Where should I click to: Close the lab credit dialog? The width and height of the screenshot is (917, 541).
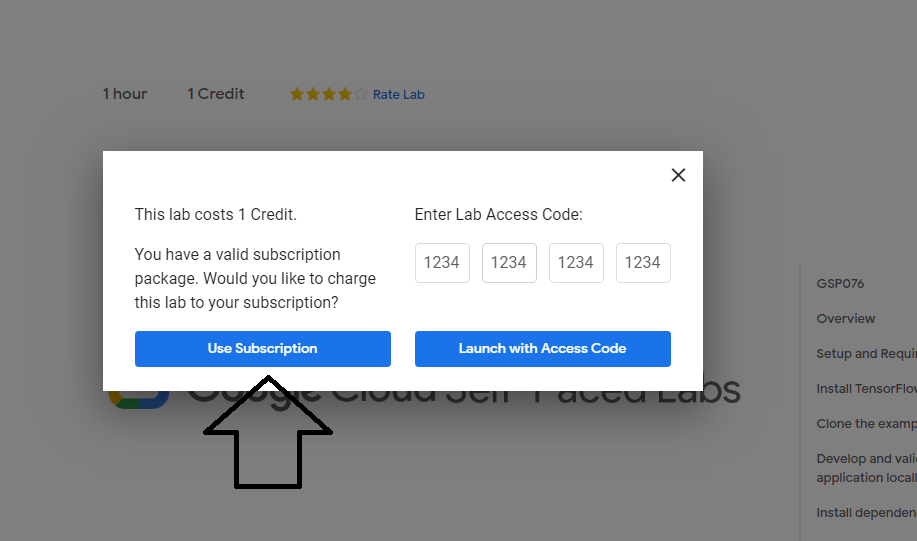[678, 175]
